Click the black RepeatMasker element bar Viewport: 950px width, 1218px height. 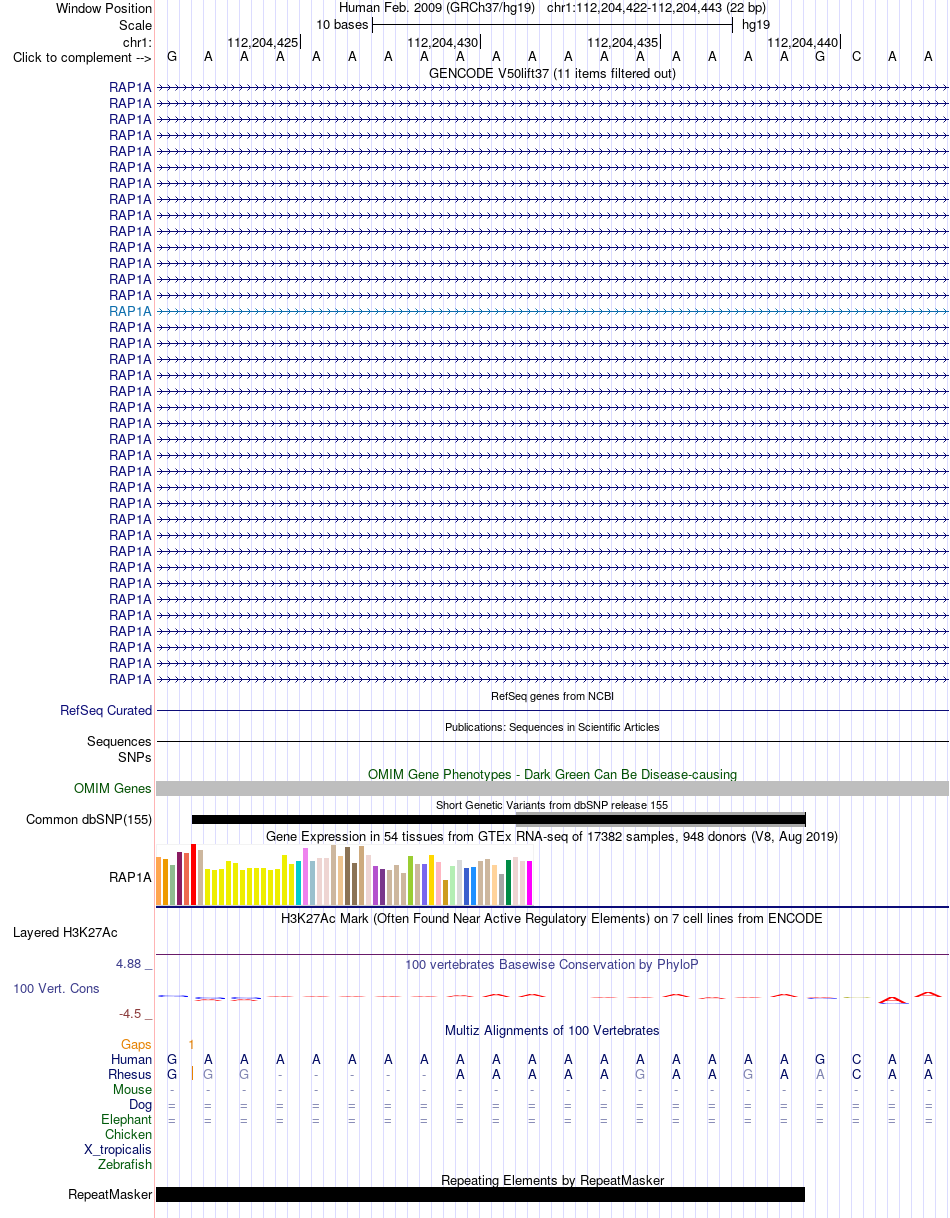tap(480, 1194)
